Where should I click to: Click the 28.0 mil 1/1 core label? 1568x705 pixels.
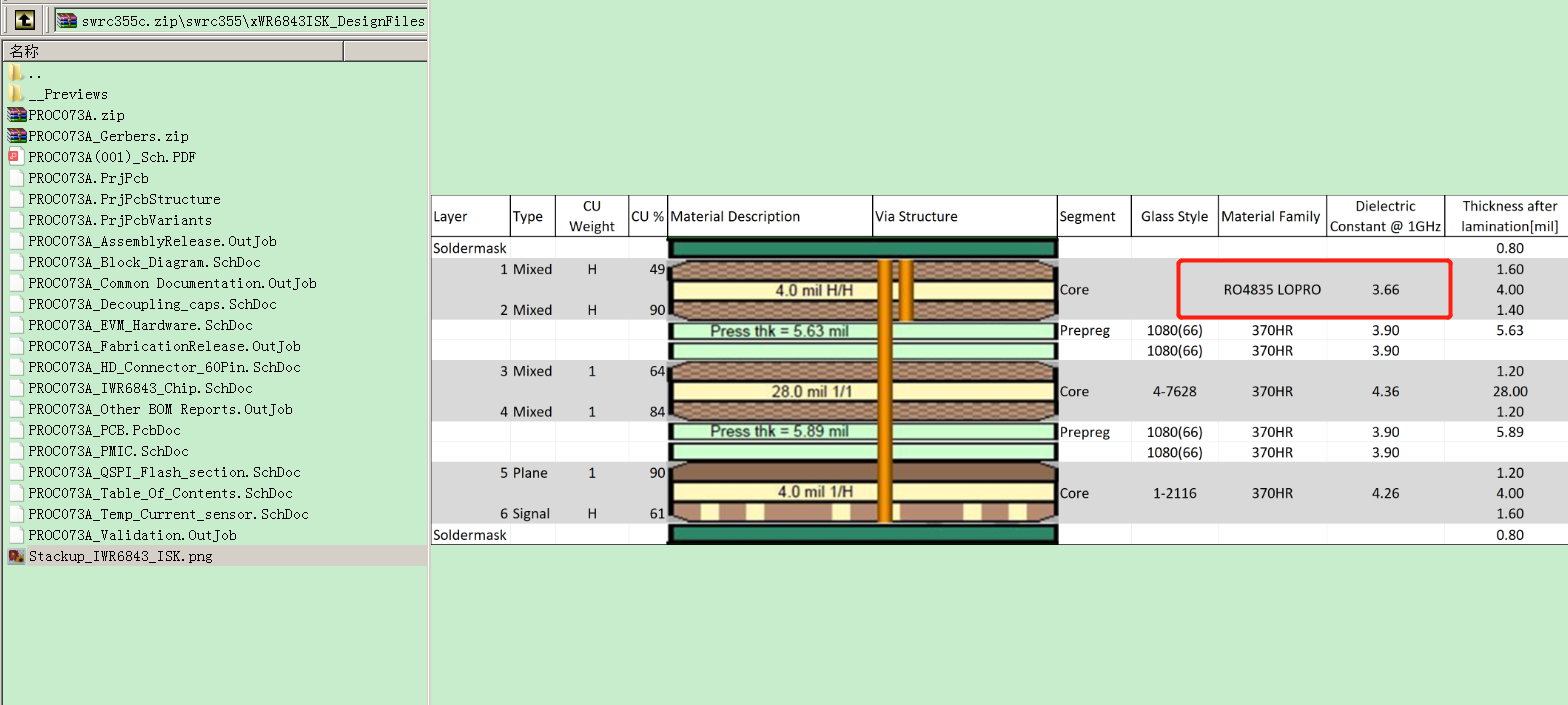(x=813, y=392)
